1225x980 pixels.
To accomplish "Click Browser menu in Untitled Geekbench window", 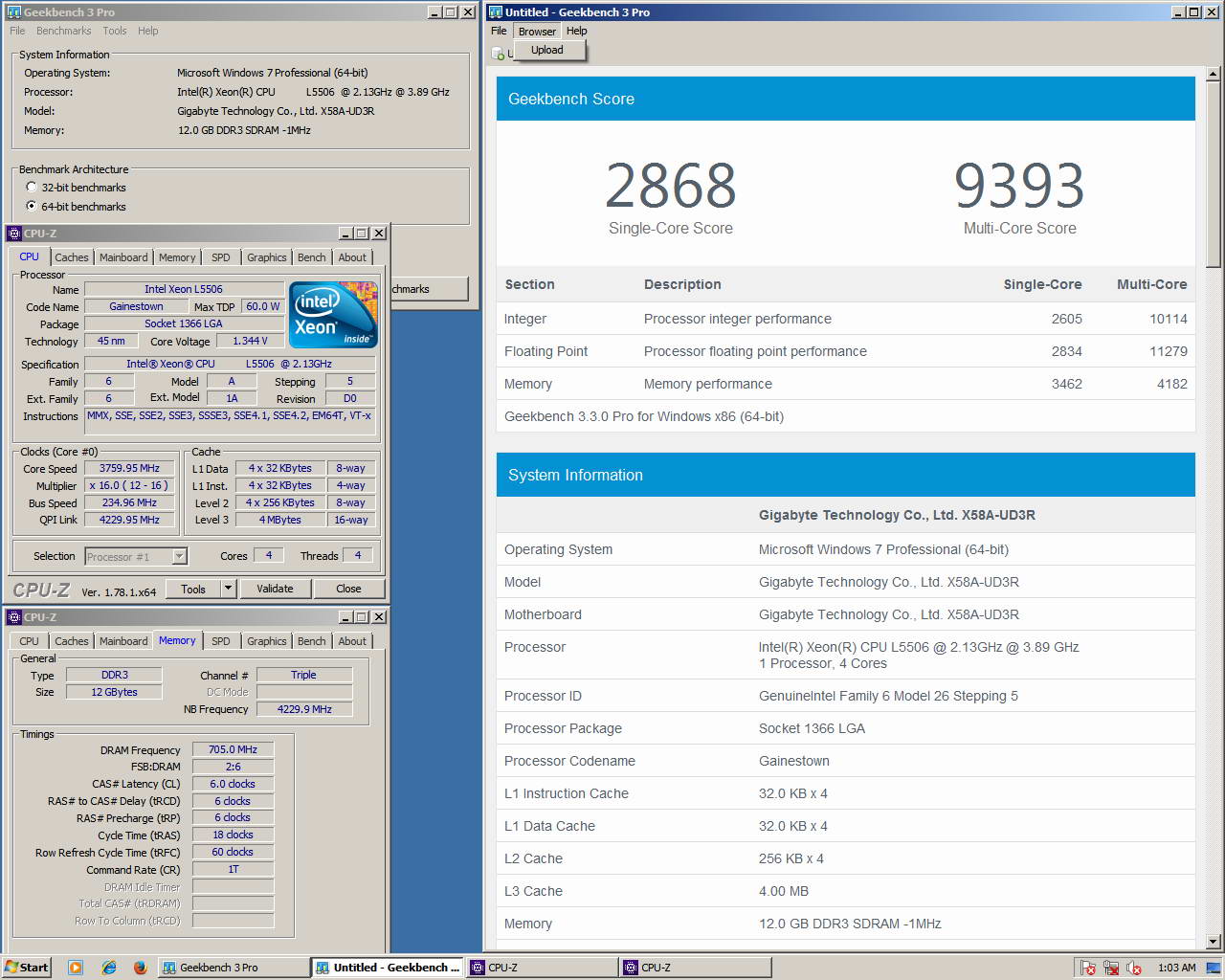I will tap(537, 31).
